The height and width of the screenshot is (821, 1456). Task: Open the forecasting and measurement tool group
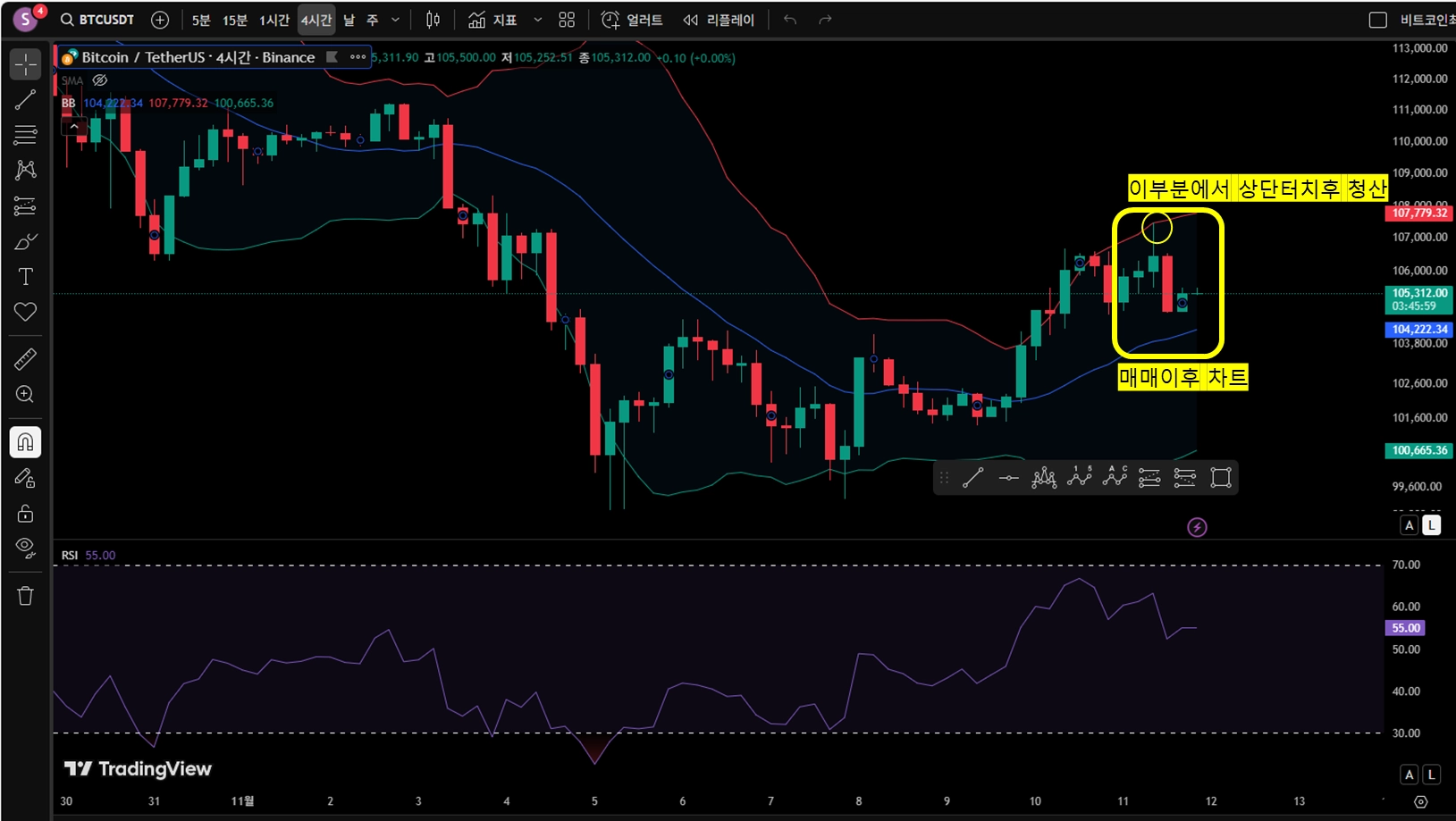click(x=25, y=206)
